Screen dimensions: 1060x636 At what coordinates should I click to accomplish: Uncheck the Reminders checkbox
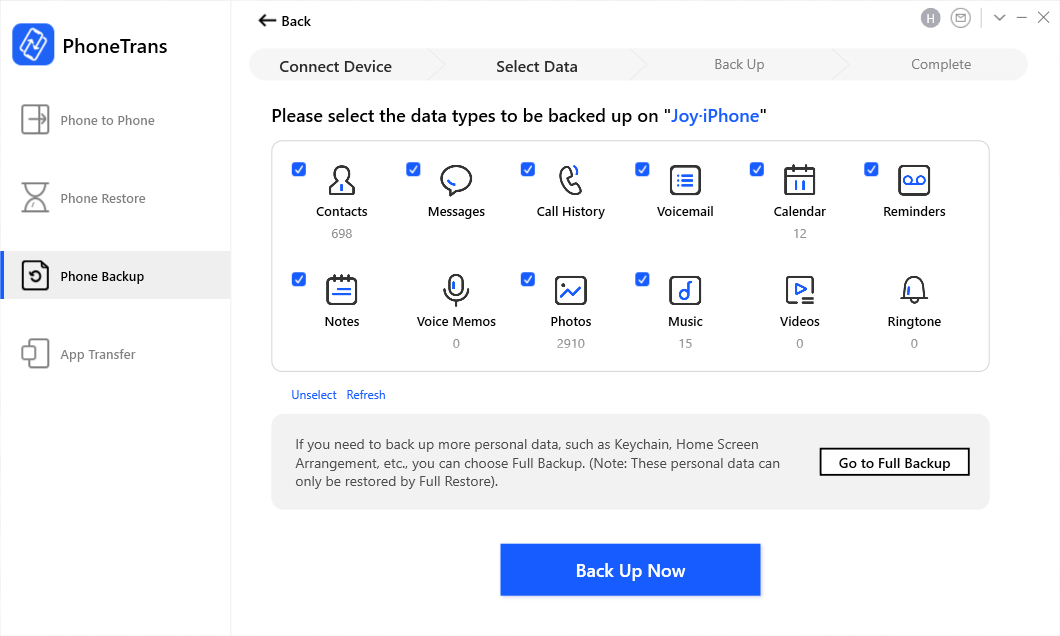tap(871, 169)
